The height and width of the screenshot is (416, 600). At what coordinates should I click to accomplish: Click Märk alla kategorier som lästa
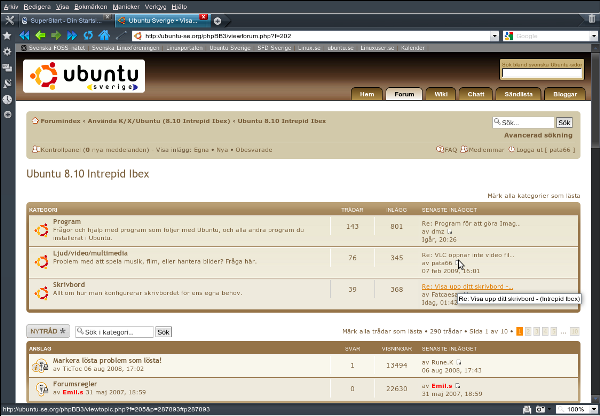click(534, 196)
